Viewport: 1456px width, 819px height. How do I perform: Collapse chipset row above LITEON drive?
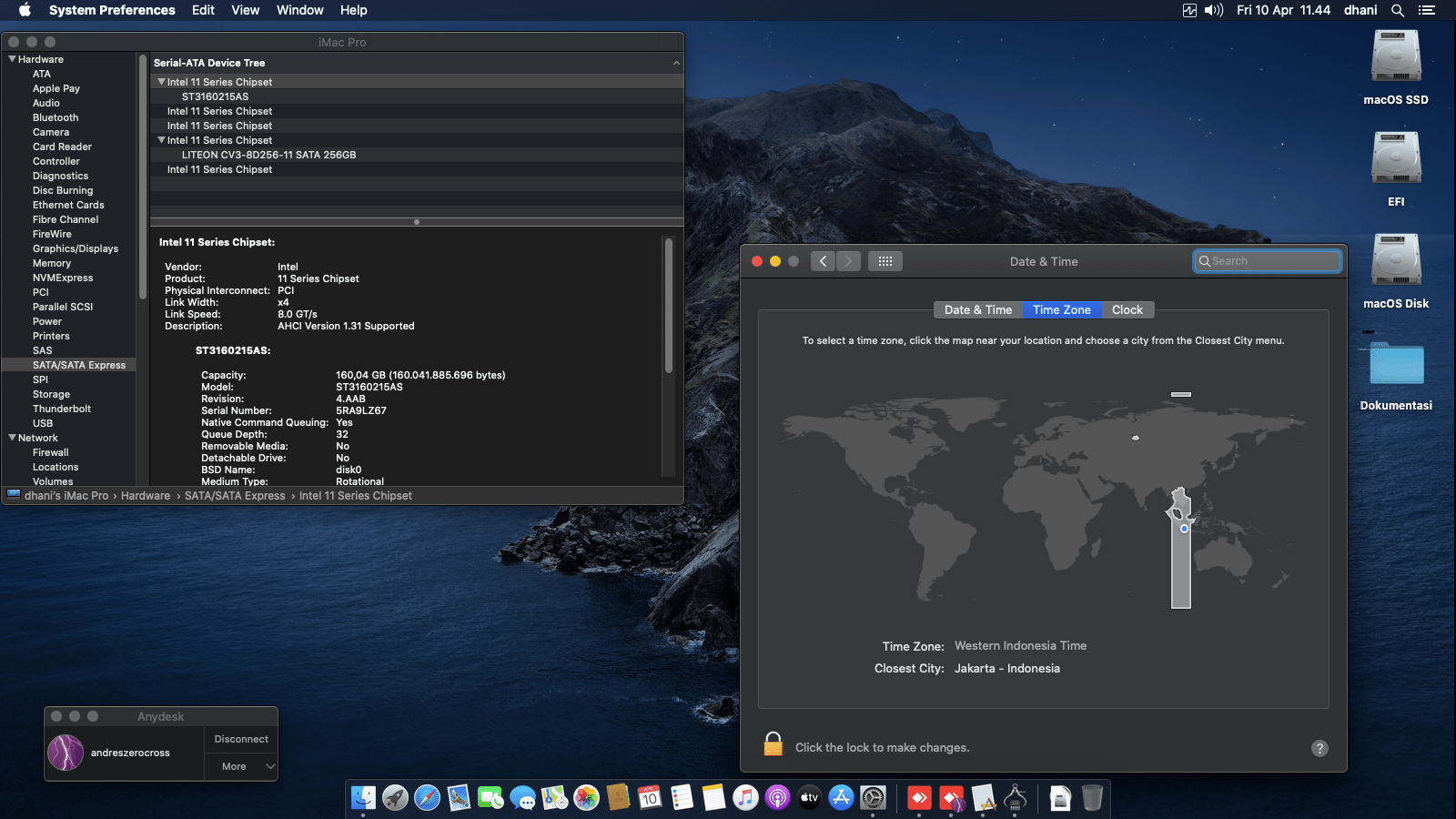click(161, 140)
